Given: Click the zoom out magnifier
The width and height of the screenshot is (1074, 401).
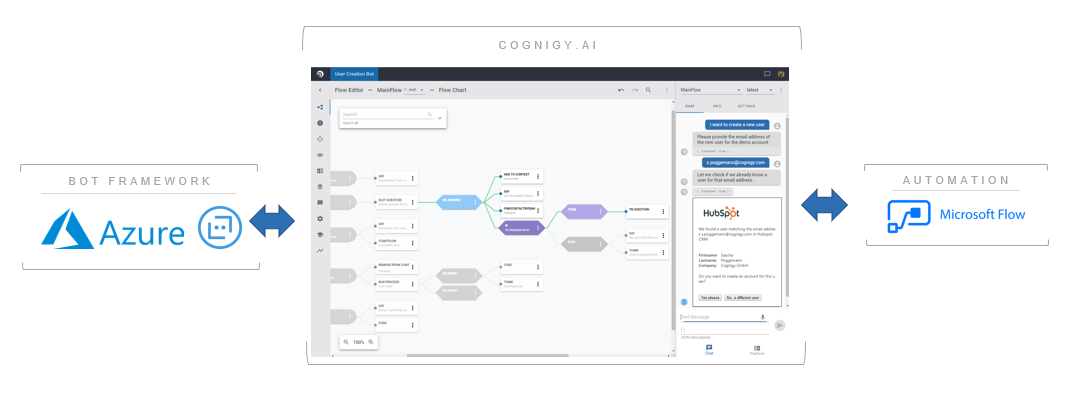Looking at the screenshot, I should tap(347, 341).
